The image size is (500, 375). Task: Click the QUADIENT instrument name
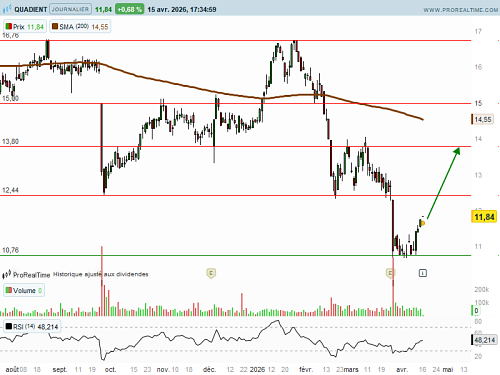pyautogui.click(x=31, y=9)
